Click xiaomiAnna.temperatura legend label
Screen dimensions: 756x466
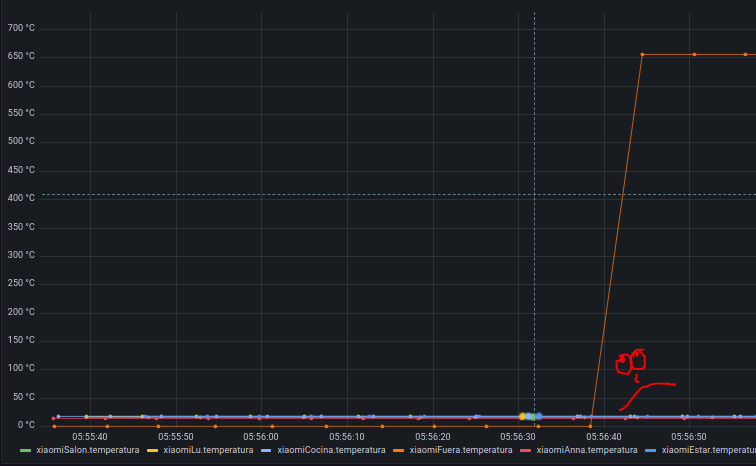(587, 450)
